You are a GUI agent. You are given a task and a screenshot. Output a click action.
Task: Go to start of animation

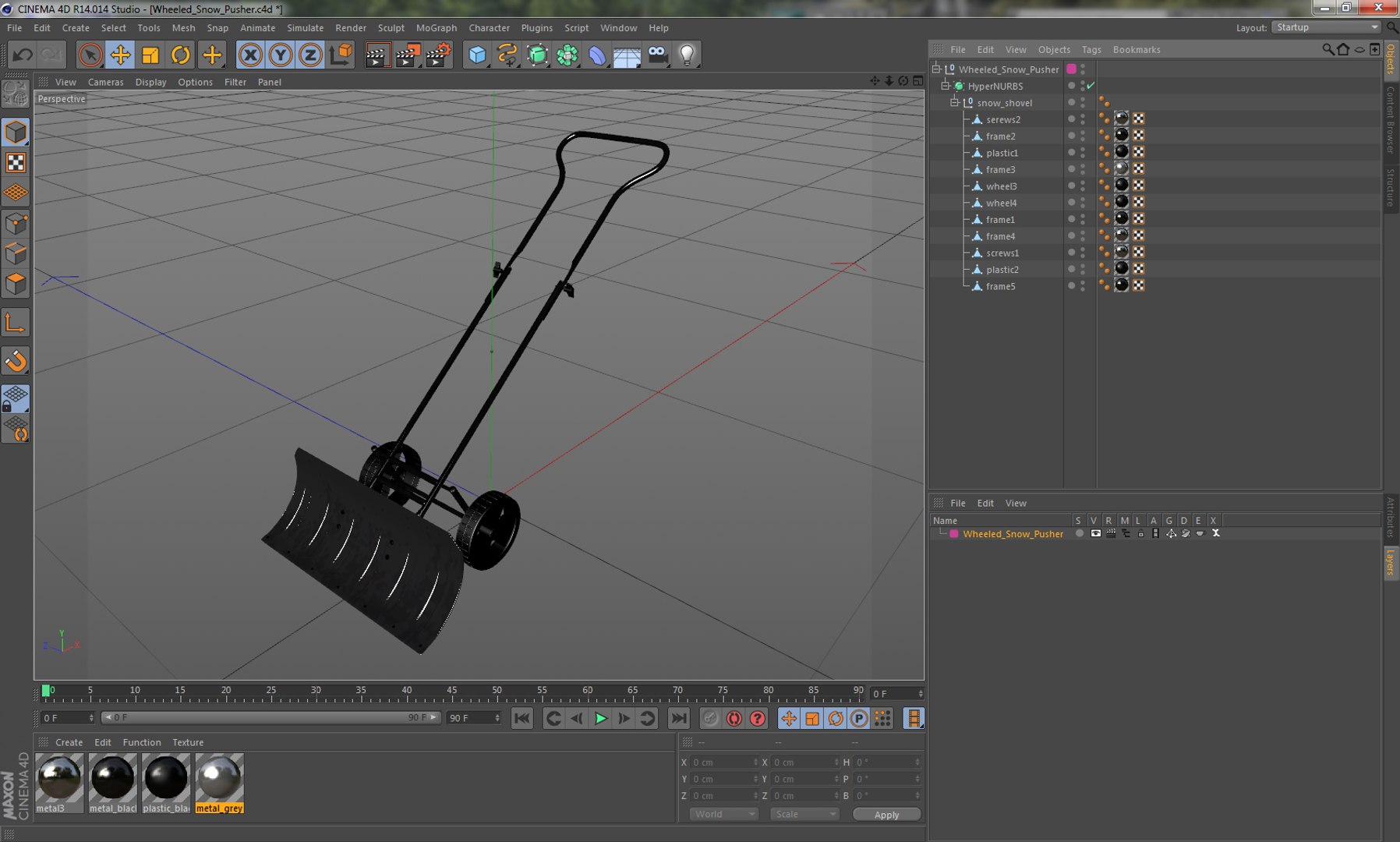522,718
